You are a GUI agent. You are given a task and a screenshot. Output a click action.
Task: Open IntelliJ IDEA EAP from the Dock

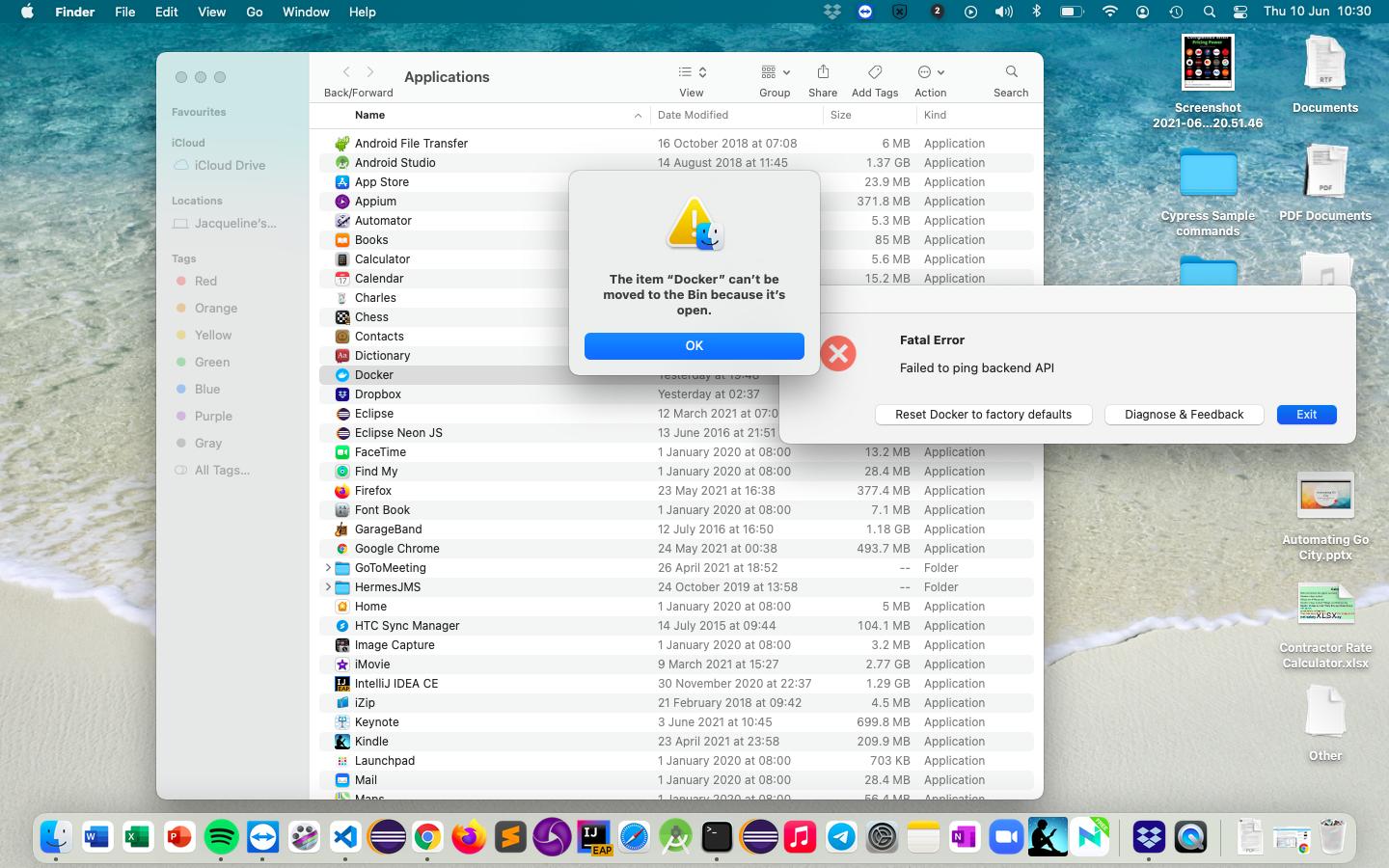click(593, 837)
